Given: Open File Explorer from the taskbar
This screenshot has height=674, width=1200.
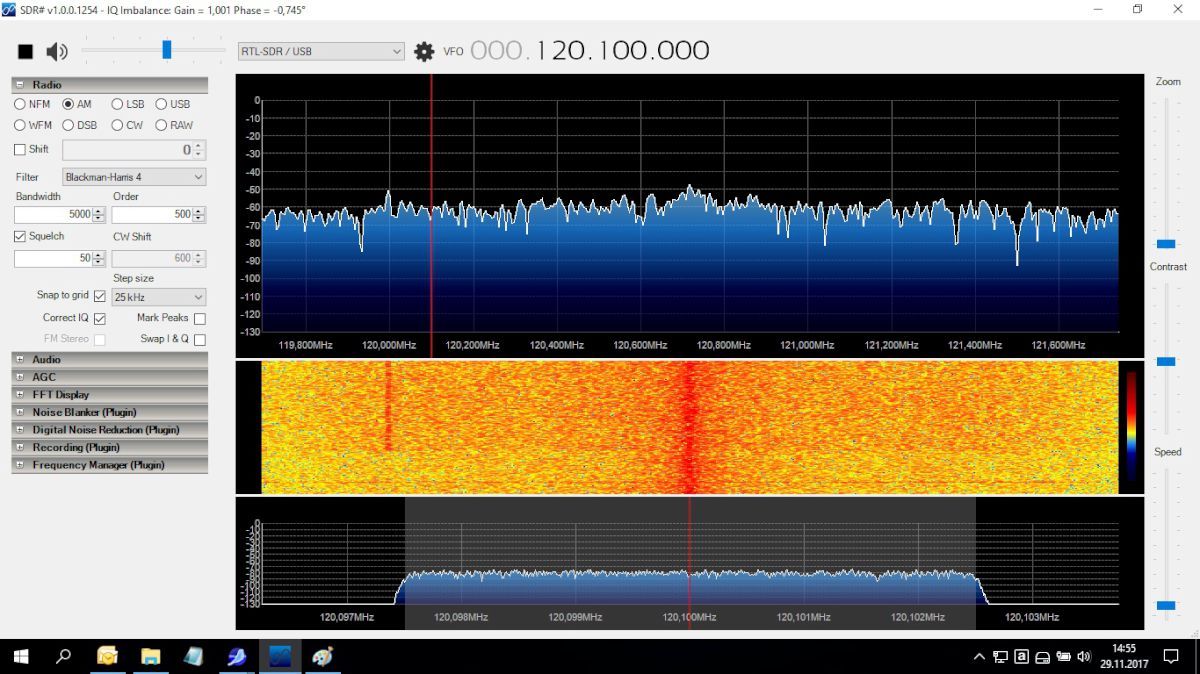Looking at the screenshot, I should pyautogui.click(x=150, y=657).
